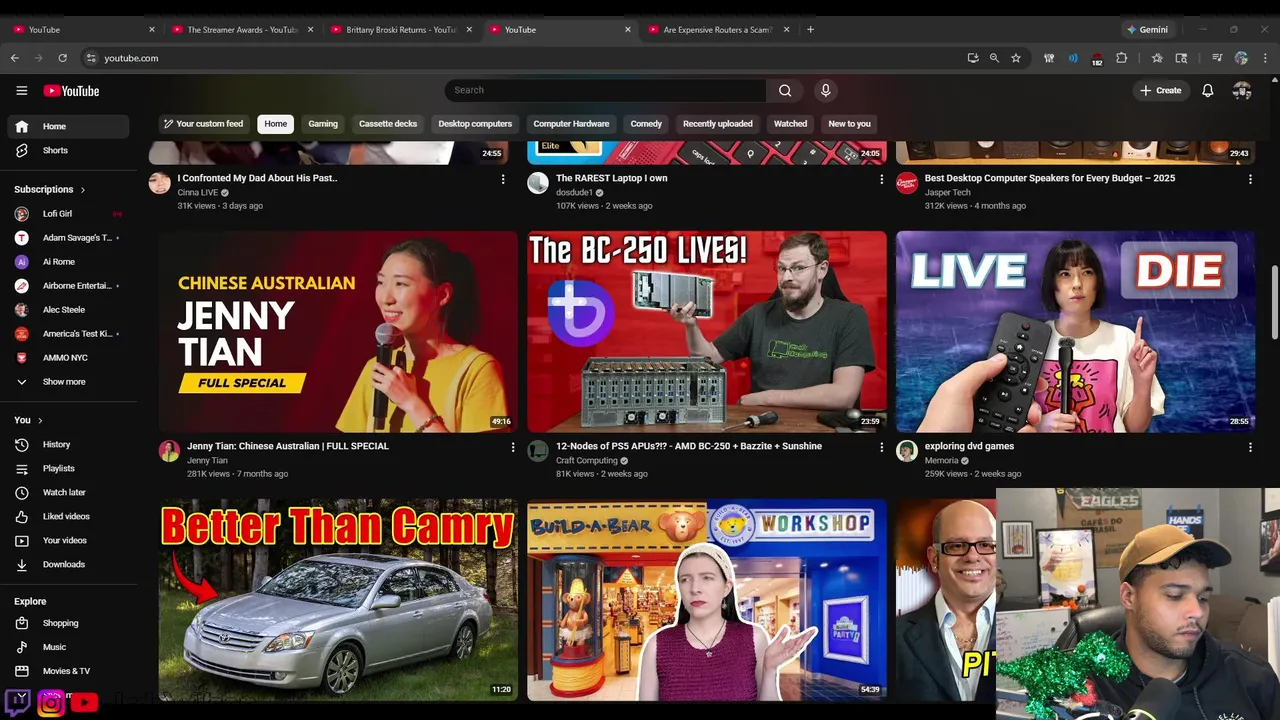Click the browser zoom magnifier icon
The image size is (1280, 720).
(x=994, y=58)
